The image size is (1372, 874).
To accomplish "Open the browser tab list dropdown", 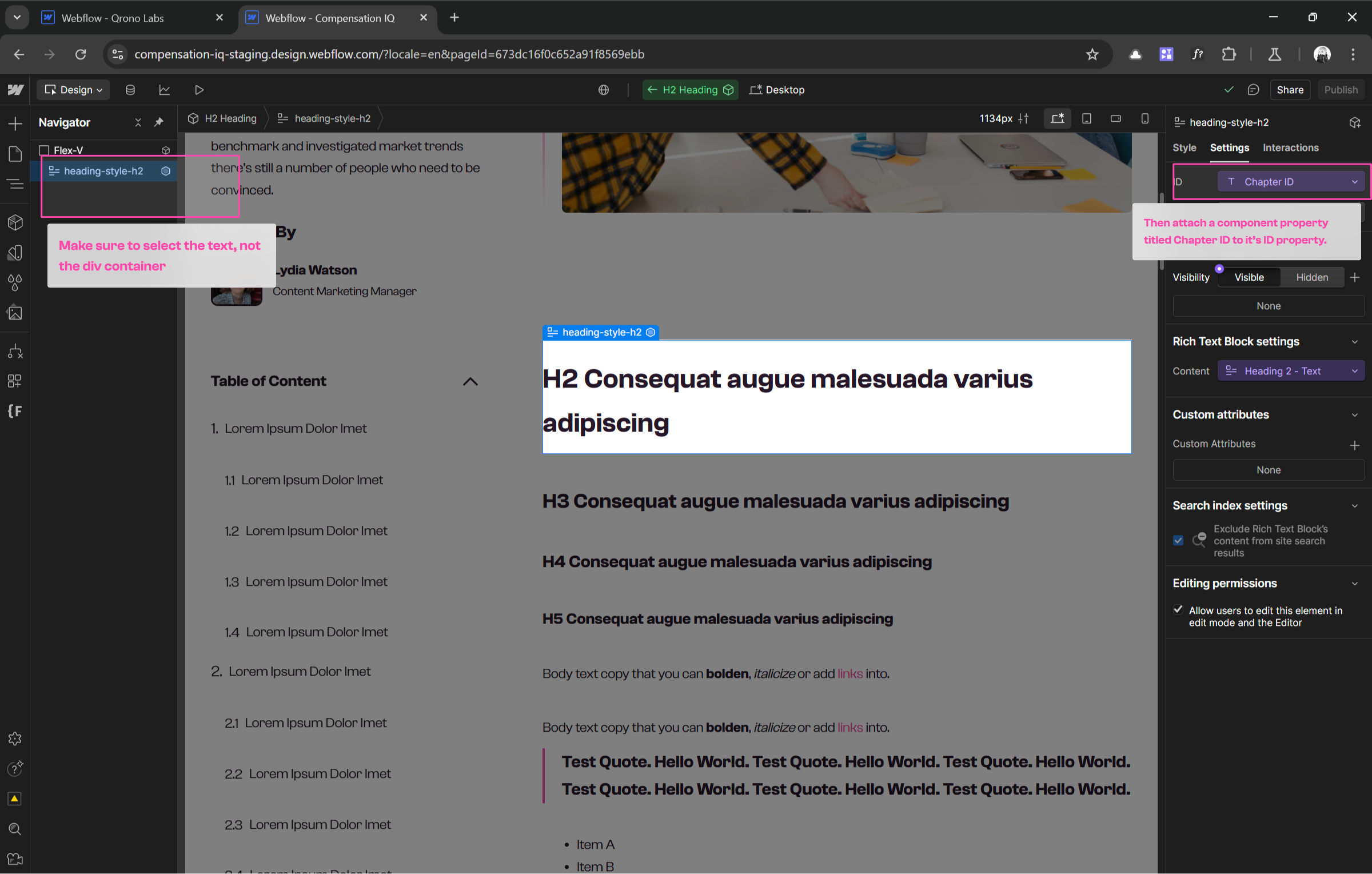I will 17,18.
